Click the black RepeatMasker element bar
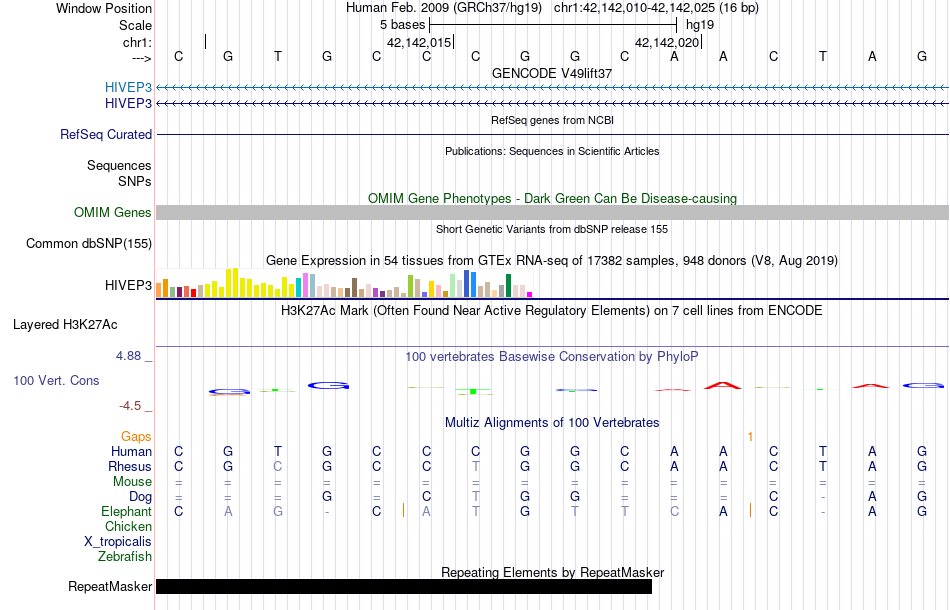950x610 pixels. tap(404, 586)
